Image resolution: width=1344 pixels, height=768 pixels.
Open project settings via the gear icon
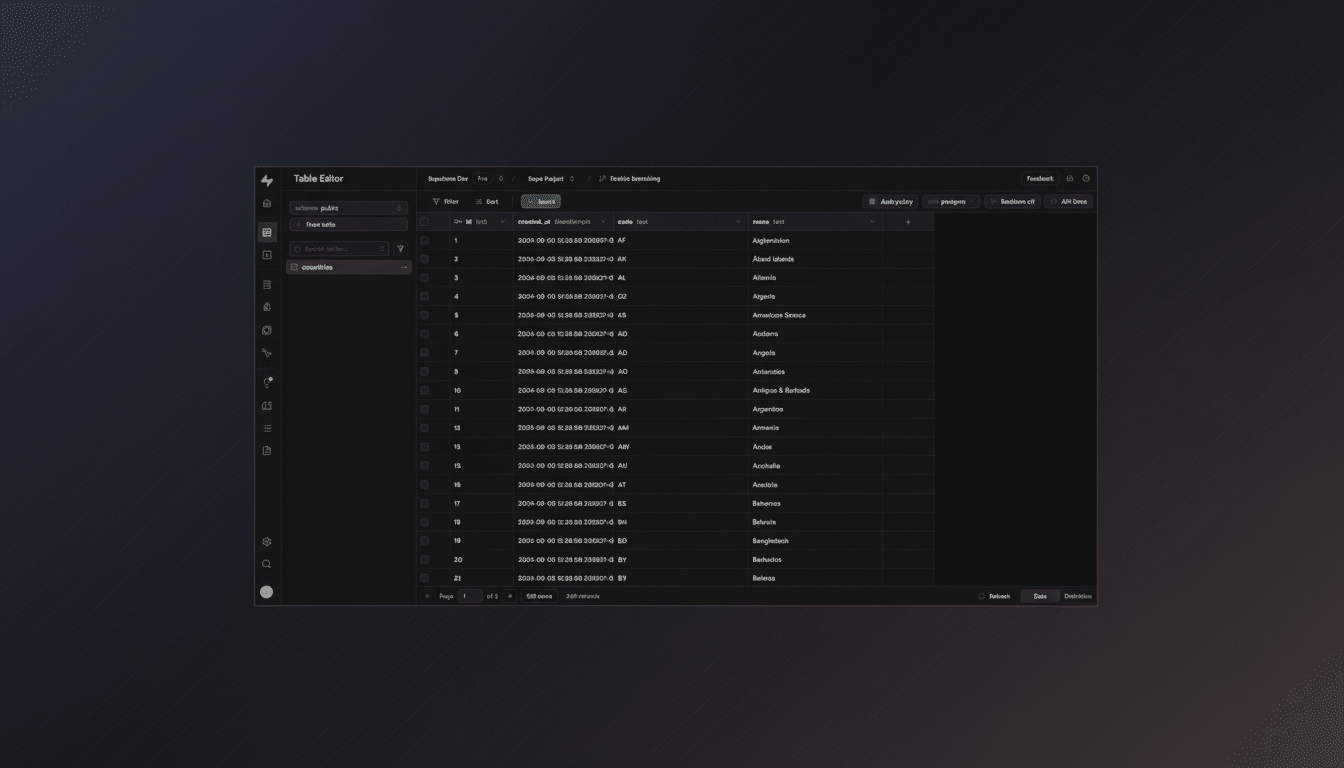[x=266, y=541]
